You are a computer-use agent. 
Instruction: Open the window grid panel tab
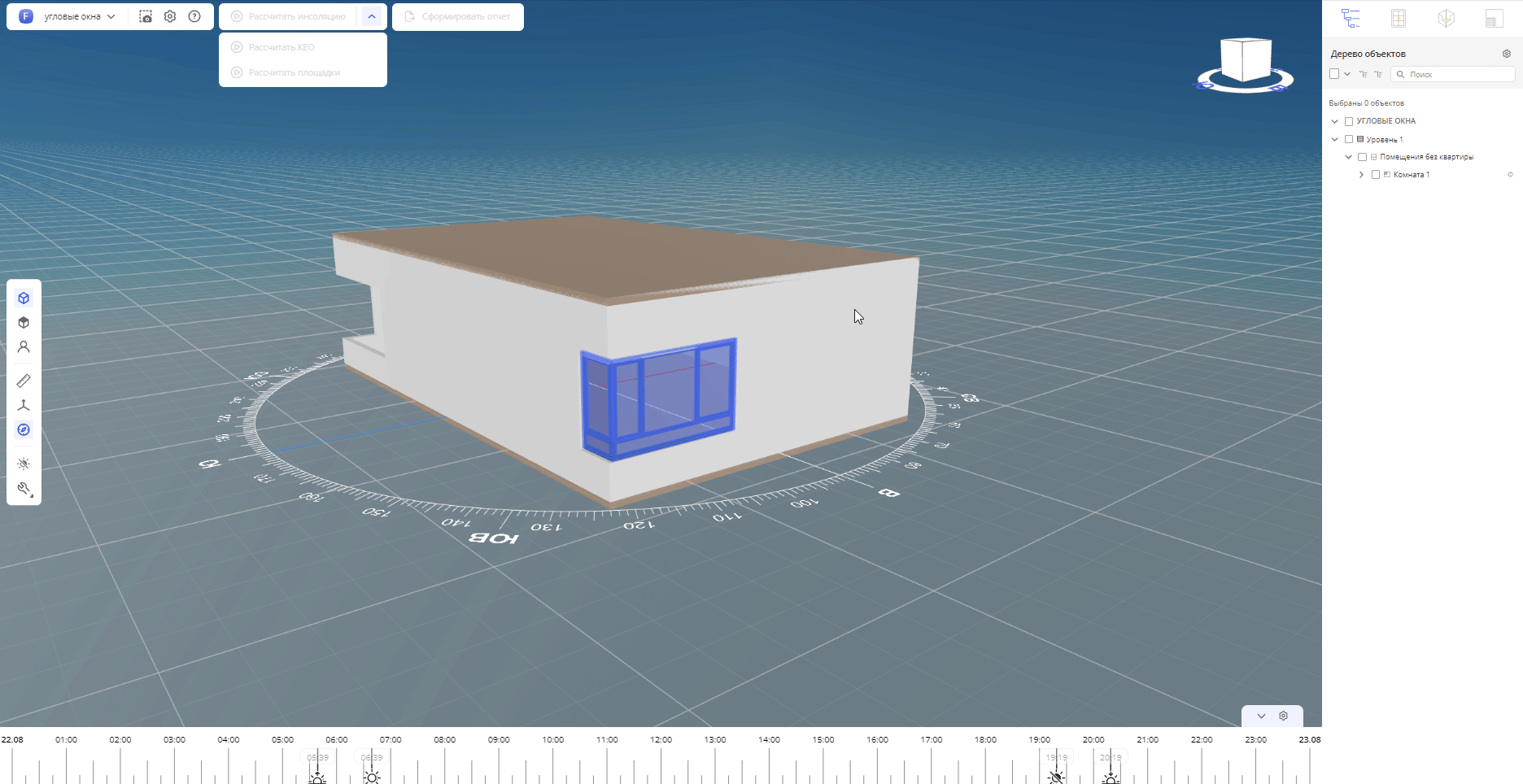pyautogui.click(x=1399, y=18)
